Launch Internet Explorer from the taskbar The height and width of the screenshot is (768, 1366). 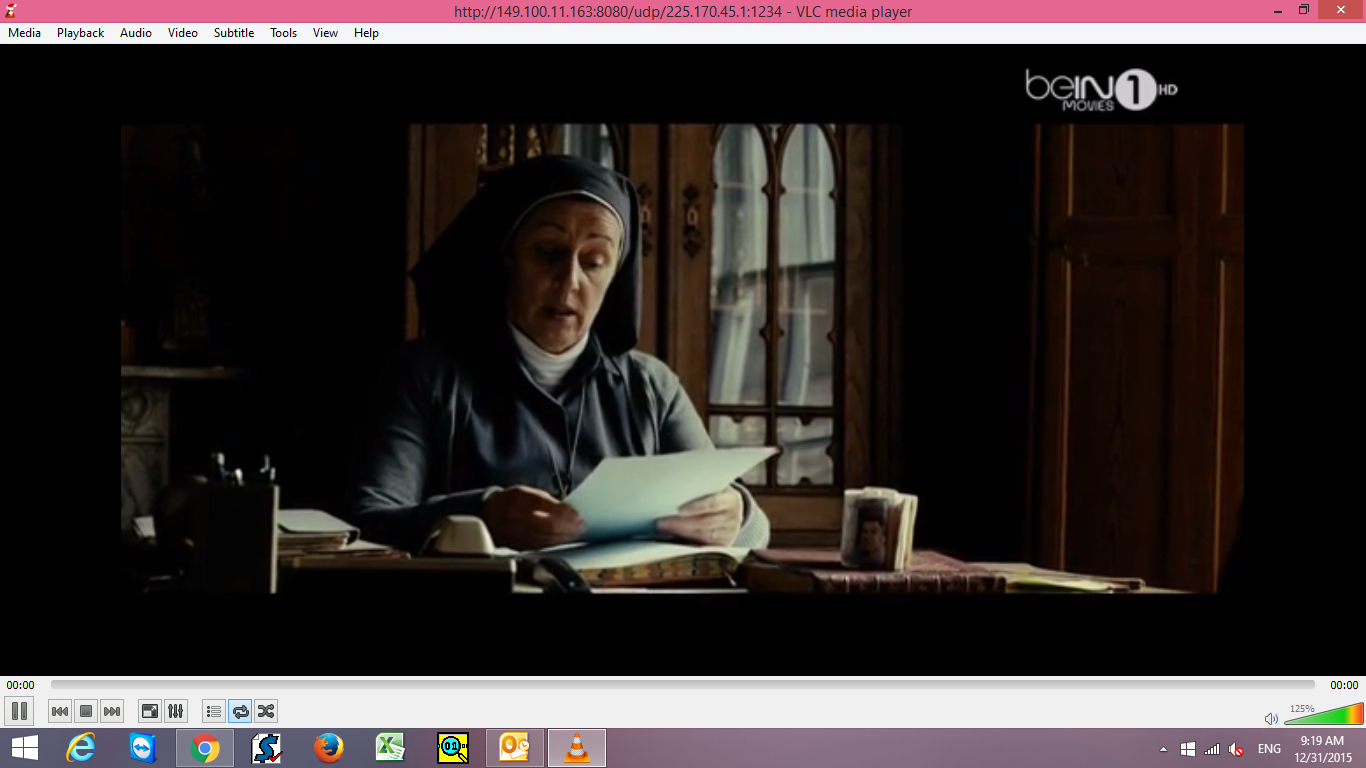(80, 748)
